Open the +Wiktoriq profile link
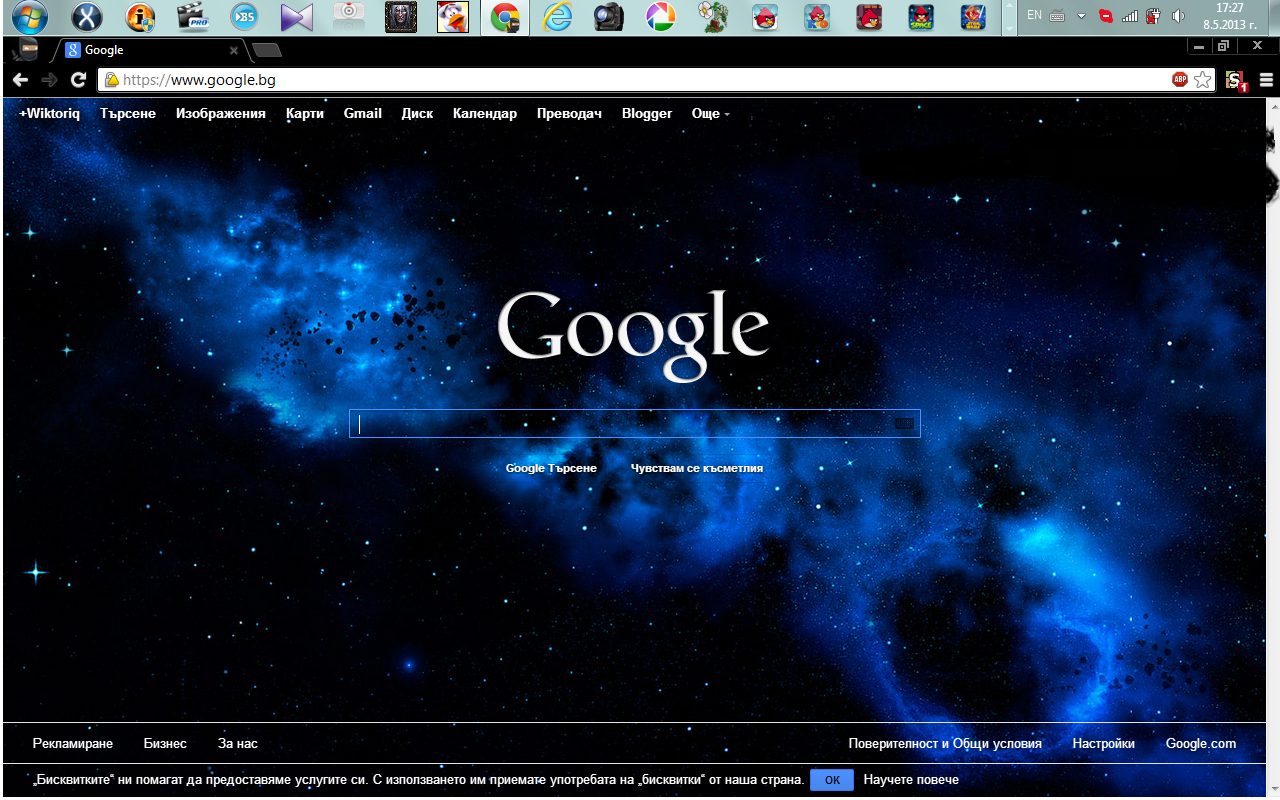 (49, 114)
